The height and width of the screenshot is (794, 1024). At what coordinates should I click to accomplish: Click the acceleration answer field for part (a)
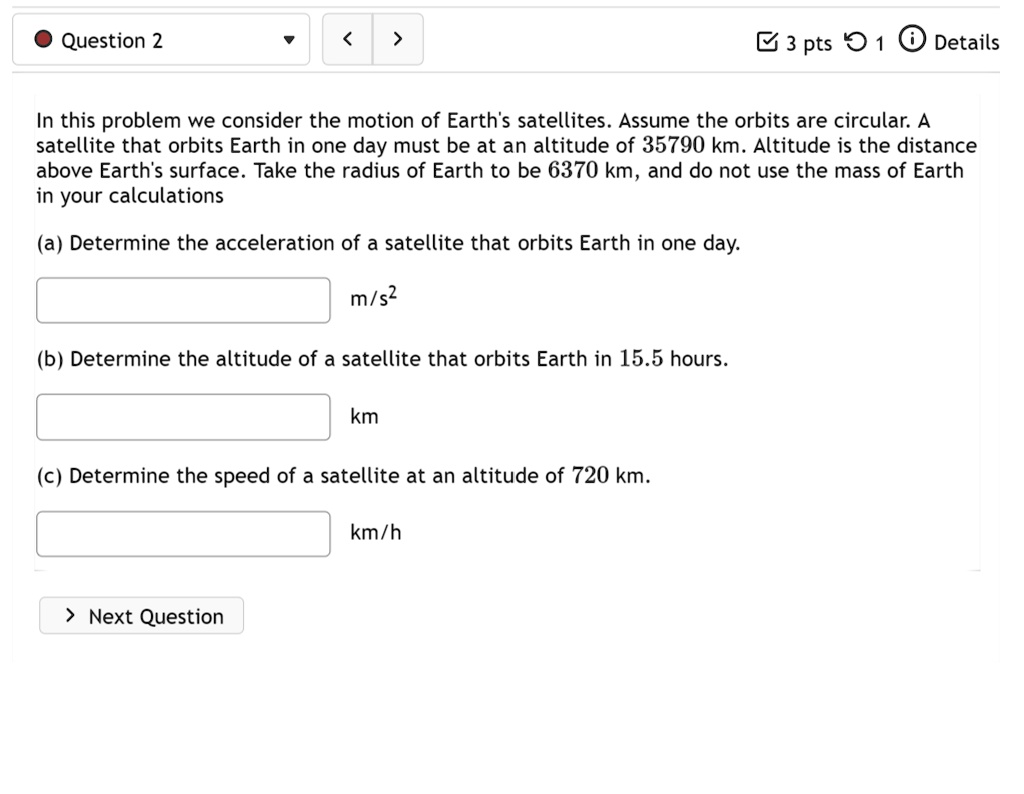(x=183, y=299)
